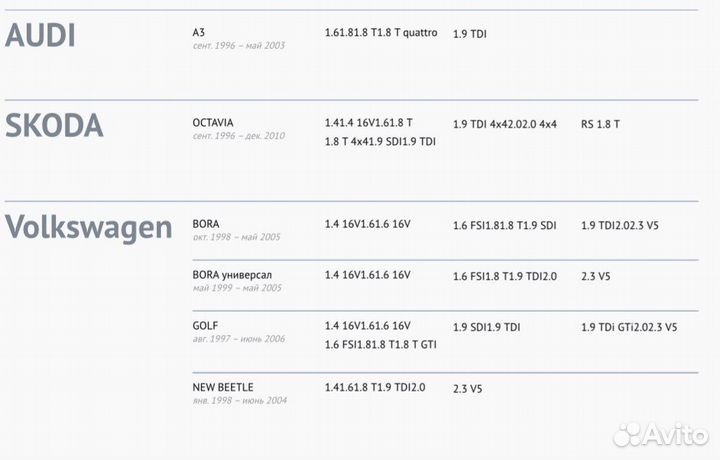Open the NEW BEETLE model entry

[x=222, y=386]
